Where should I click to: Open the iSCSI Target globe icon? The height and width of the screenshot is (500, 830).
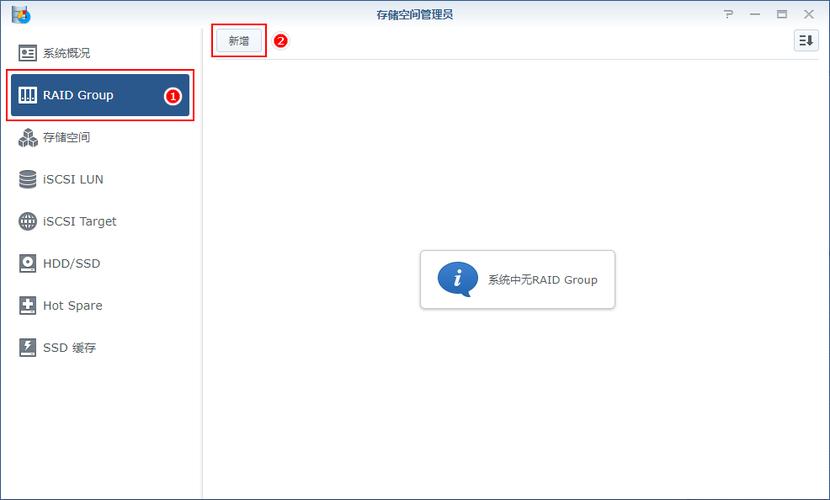(28, 221)
